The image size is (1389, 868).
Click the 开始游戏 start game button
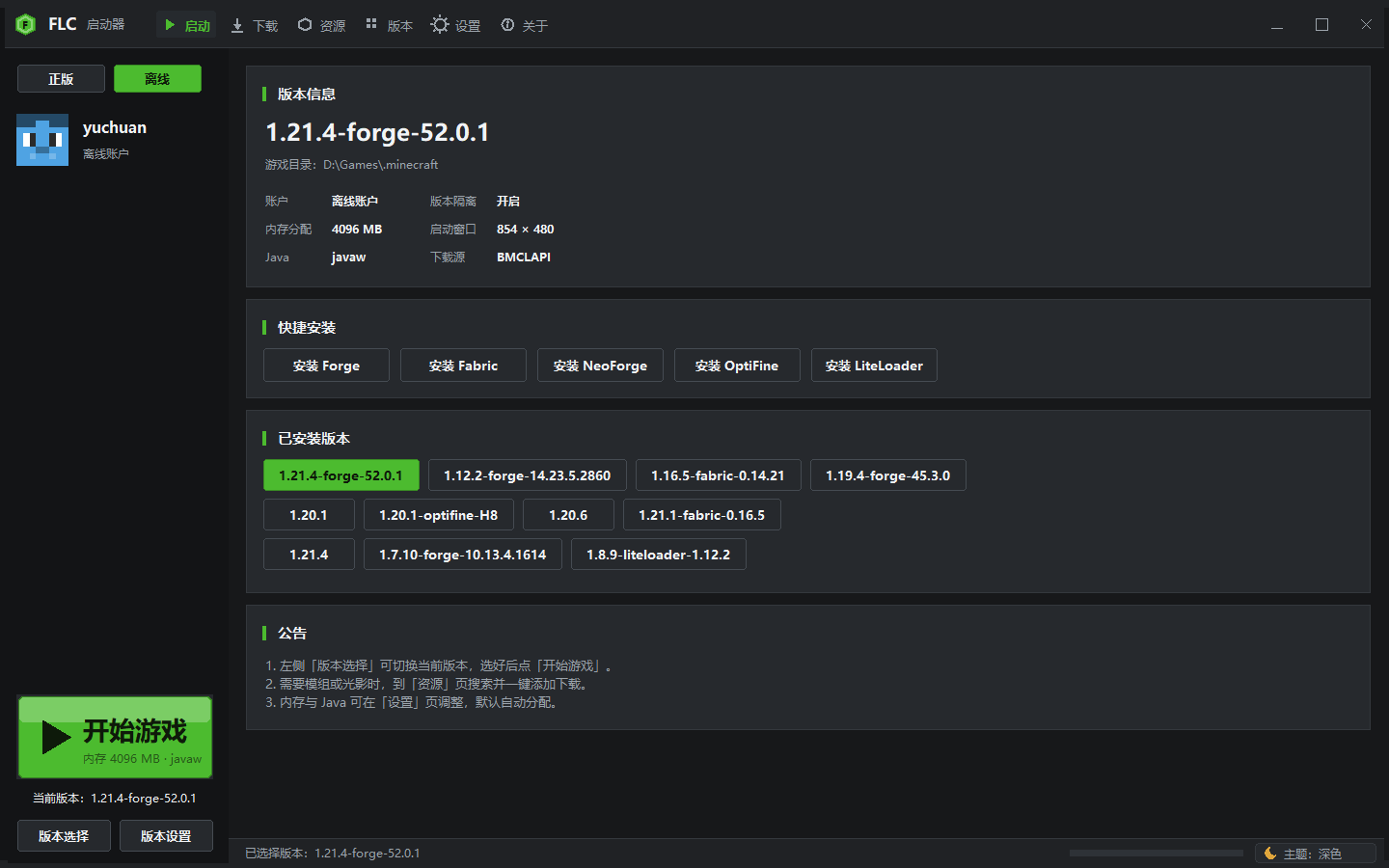pyautogui.click(x=115, y=737)
